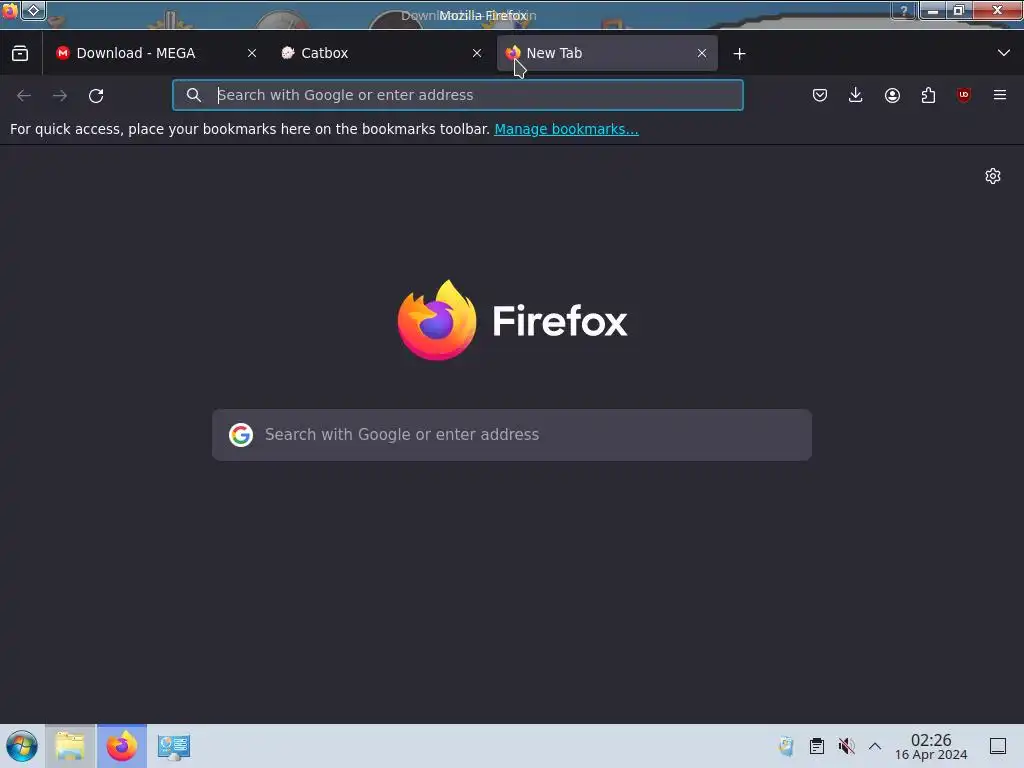Click title bar help question mark
This screenshot has height=768, width=1024.
click(904, 11)
